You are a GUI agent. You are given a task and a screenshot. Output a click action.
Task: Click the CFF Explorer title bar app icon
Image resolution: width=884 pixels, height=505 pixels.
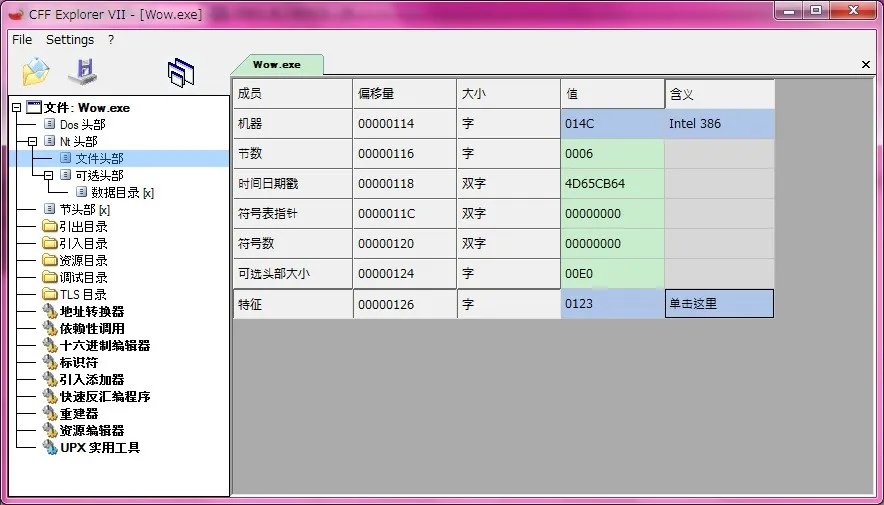[x=16, y=14]
